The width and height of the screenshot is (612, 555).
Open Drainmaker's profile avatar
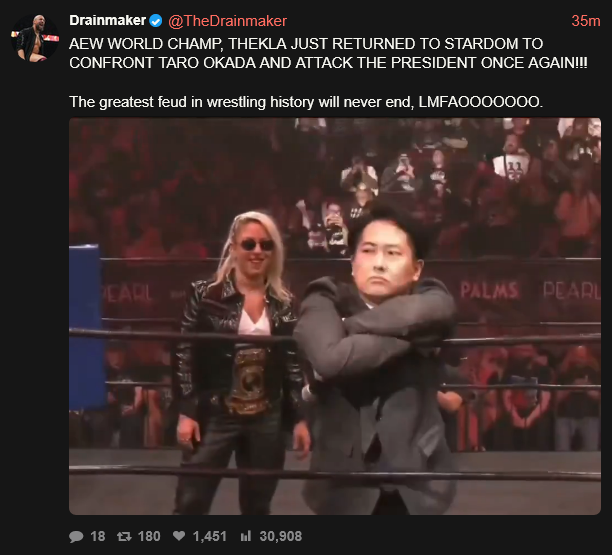35,38
